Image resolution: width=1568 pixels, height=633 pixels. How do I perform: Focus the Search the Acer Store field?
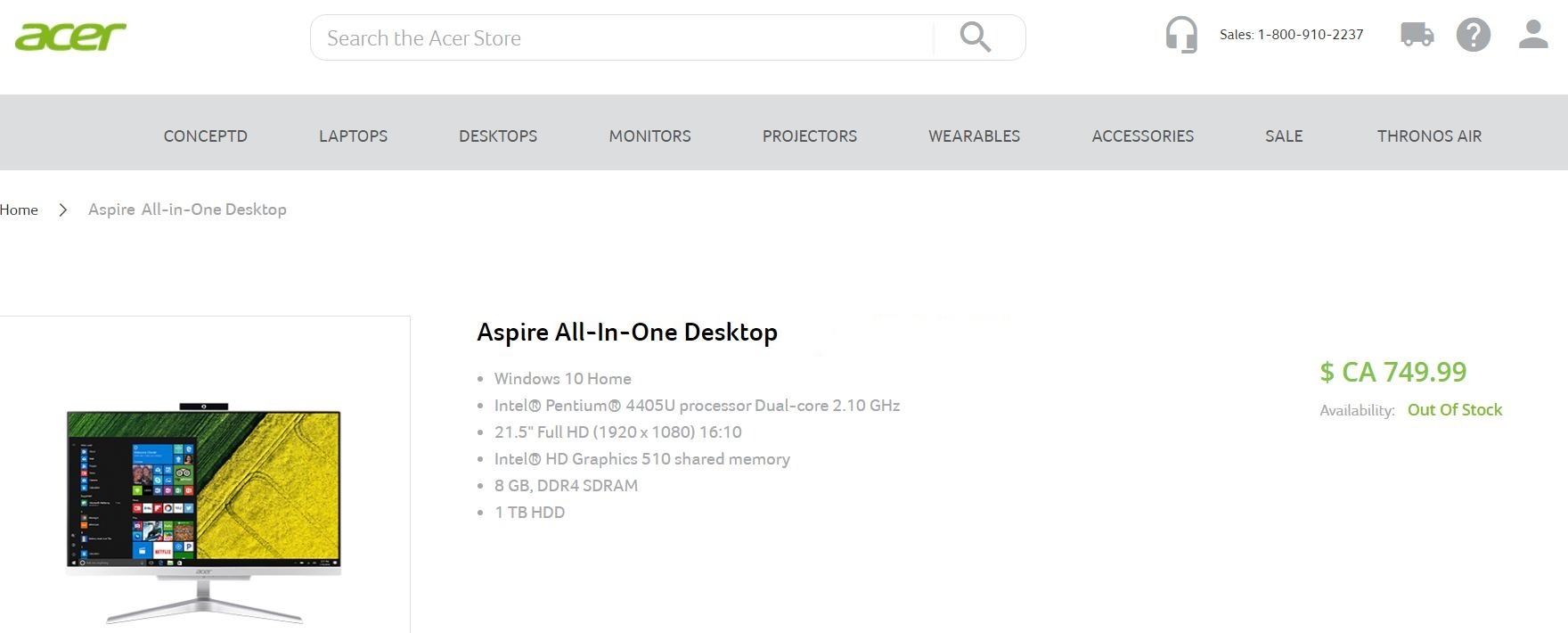click(x=624, y=38)
